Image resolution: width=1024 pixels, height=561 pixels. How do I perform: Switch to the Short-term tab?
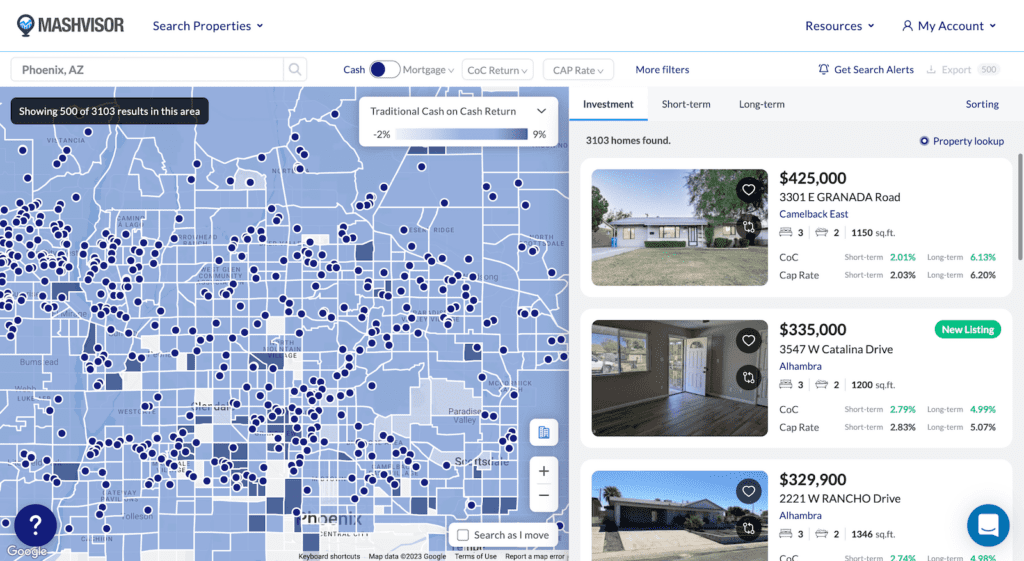click(686, 104)
